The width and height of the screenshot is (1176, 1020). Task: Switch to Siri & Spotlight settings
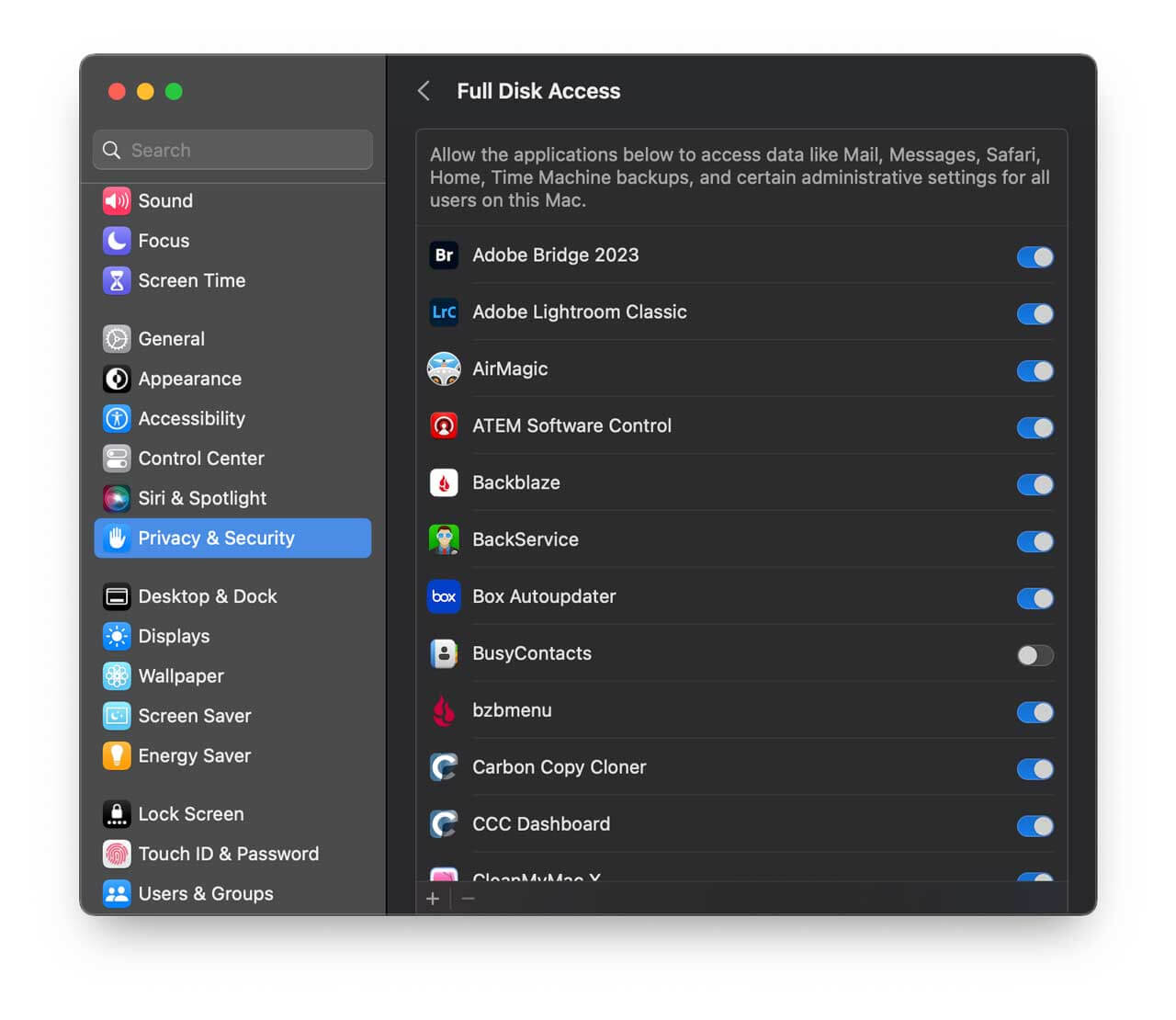coord(202,498)
